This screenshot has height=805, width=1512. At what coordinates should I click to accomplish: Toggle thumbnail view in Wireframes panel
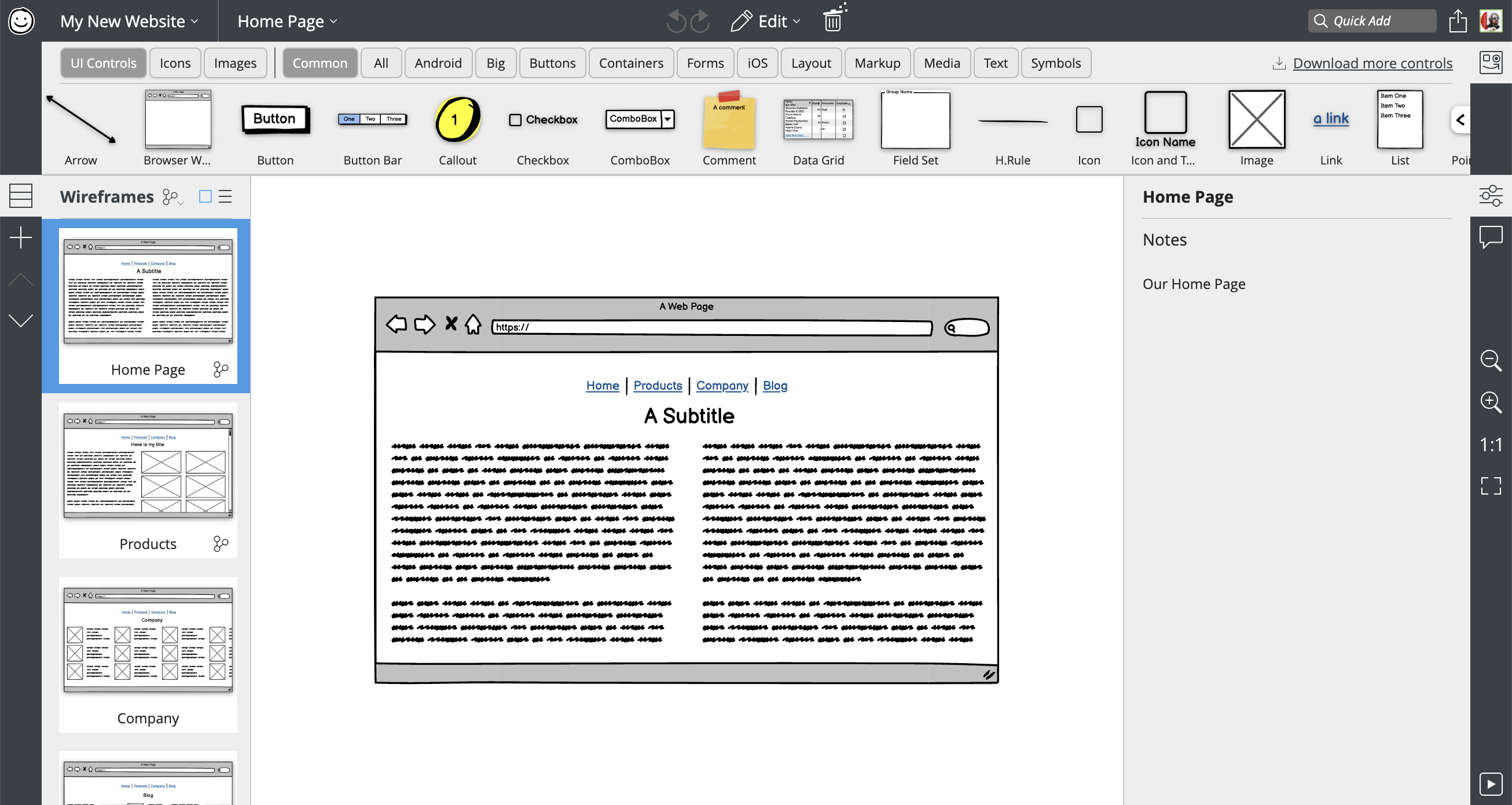205,196
